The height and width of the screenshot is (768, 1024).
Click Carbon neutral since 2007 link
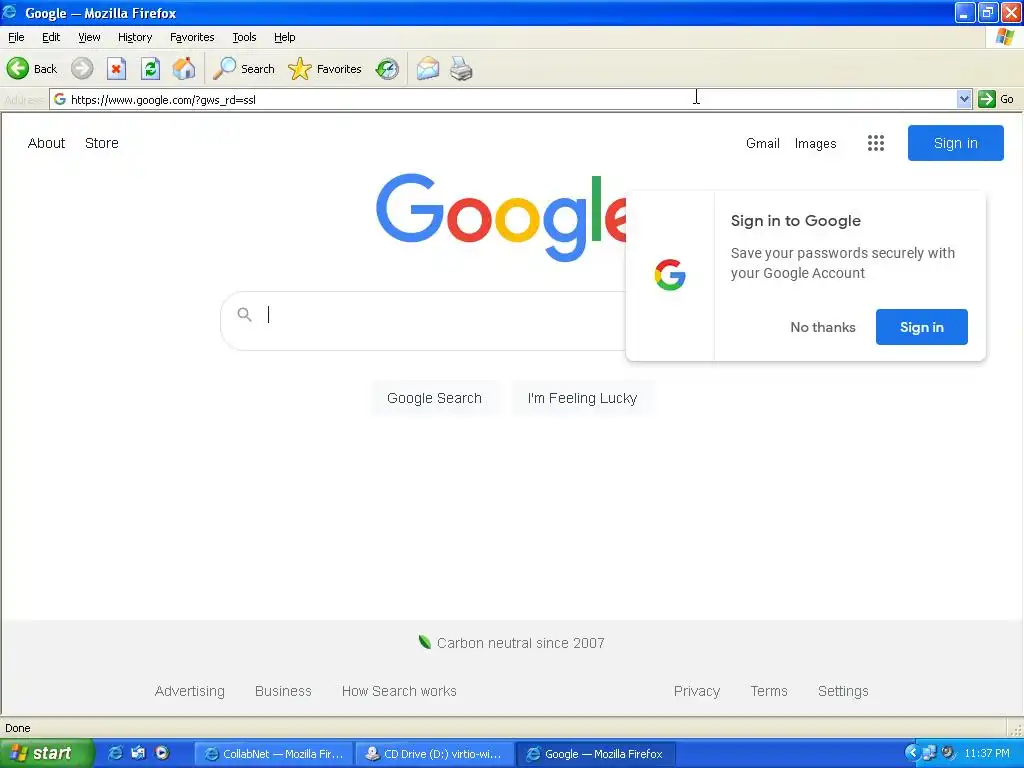pyautogui.click(x=520, y=643)
